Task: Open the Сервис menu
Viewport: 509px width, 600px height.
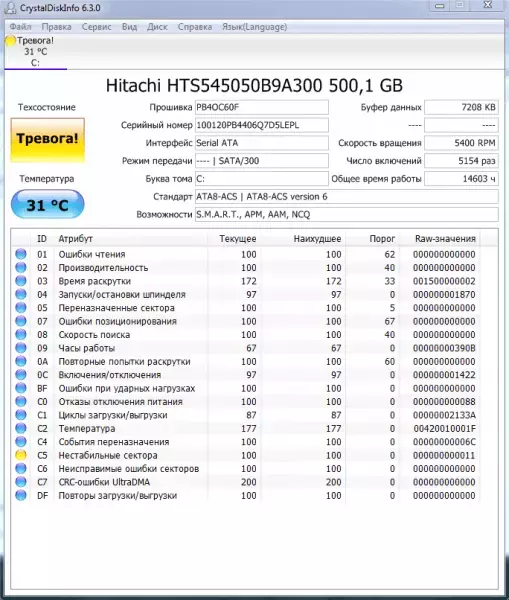Action: (96, 27)
